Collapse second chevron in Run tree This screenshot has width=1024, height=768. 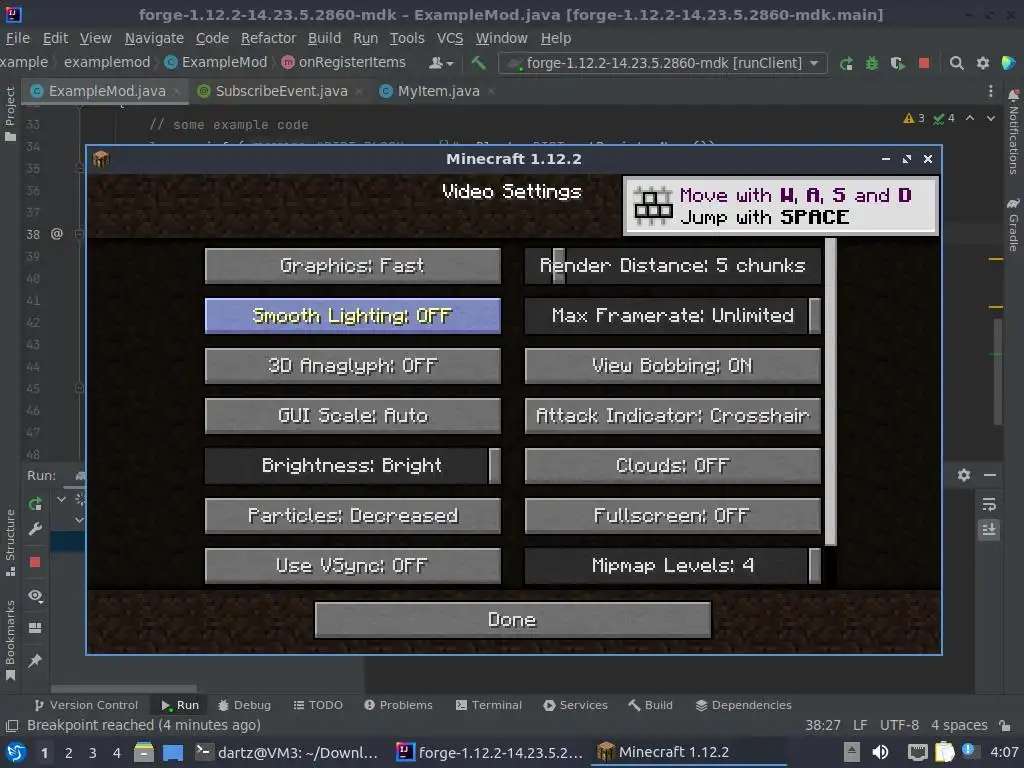[79, 520]
